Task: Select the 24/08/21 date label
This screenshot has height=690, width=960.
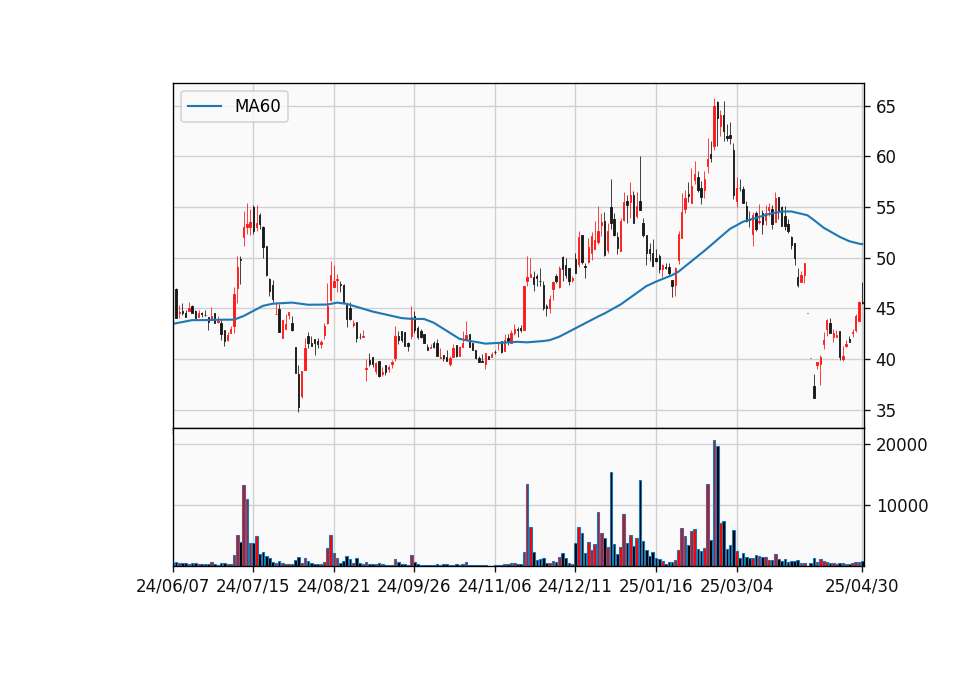Action: pyautogui.click(x=334, y=586)
